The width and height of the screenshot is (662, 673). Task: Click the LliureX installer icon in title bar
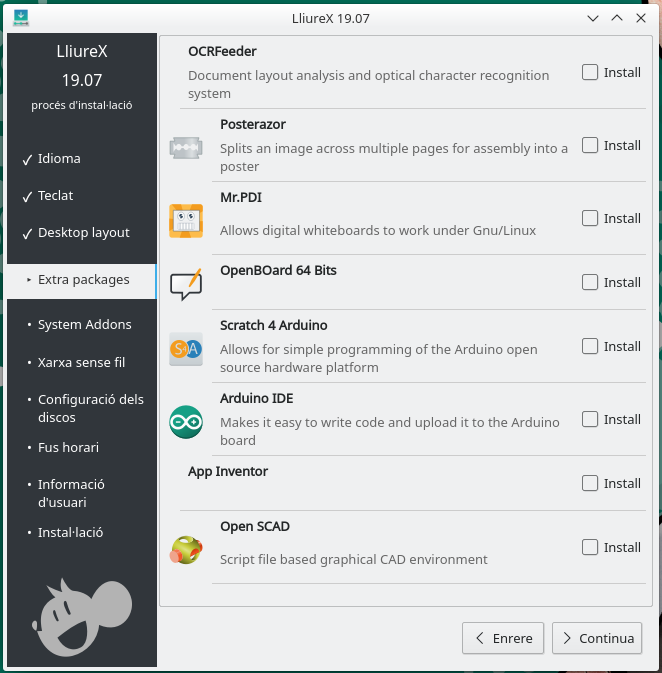(21, 18)
